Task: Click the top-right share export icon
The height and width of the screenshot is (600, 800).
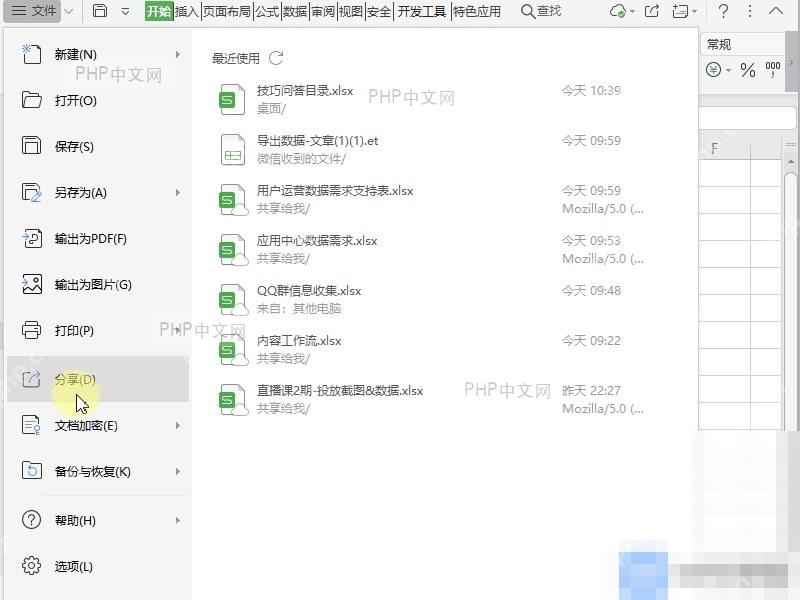Action: [652, 11]
